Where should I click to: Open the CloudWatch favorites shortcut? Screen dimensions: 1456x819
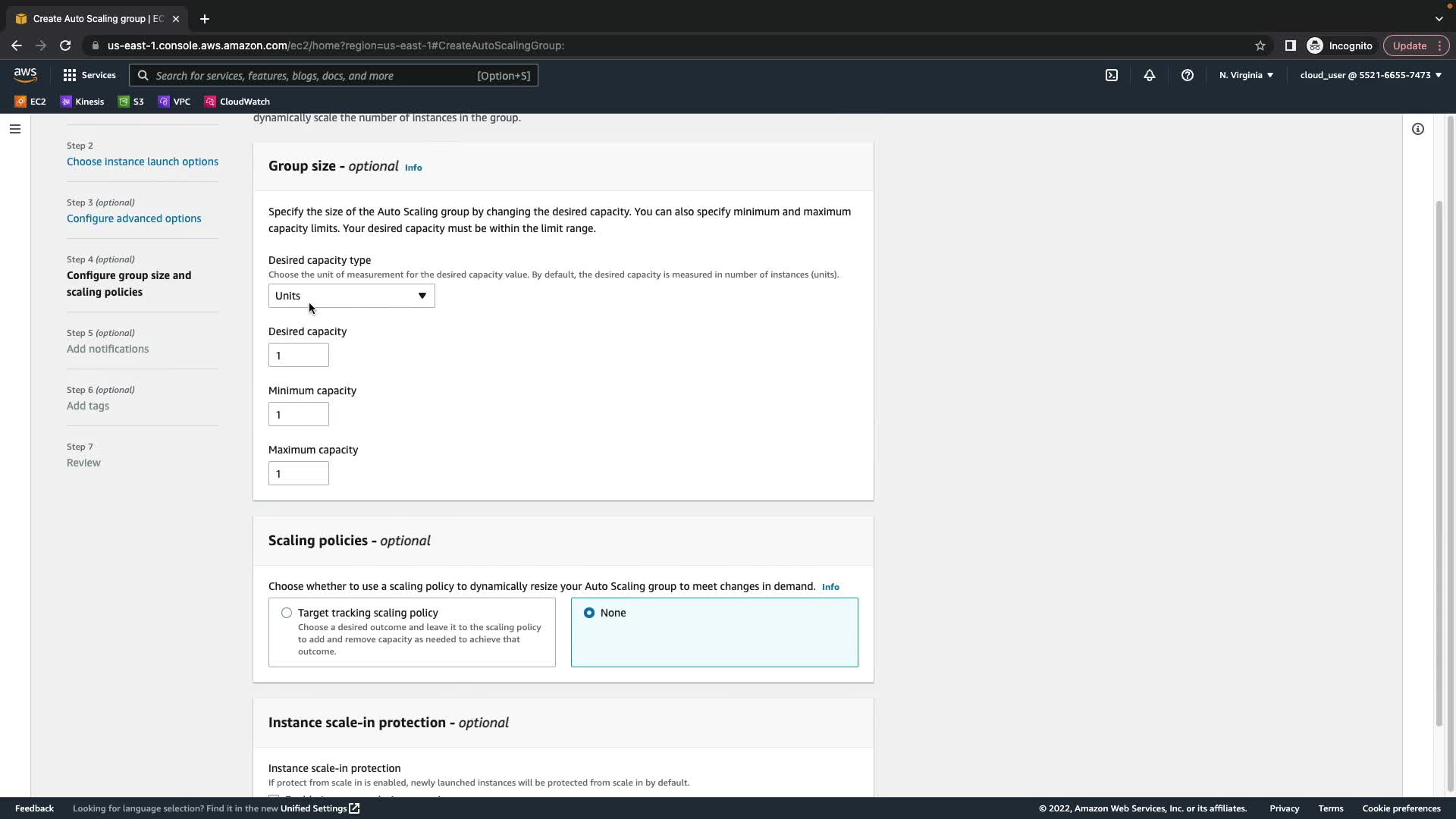point(237,101)
